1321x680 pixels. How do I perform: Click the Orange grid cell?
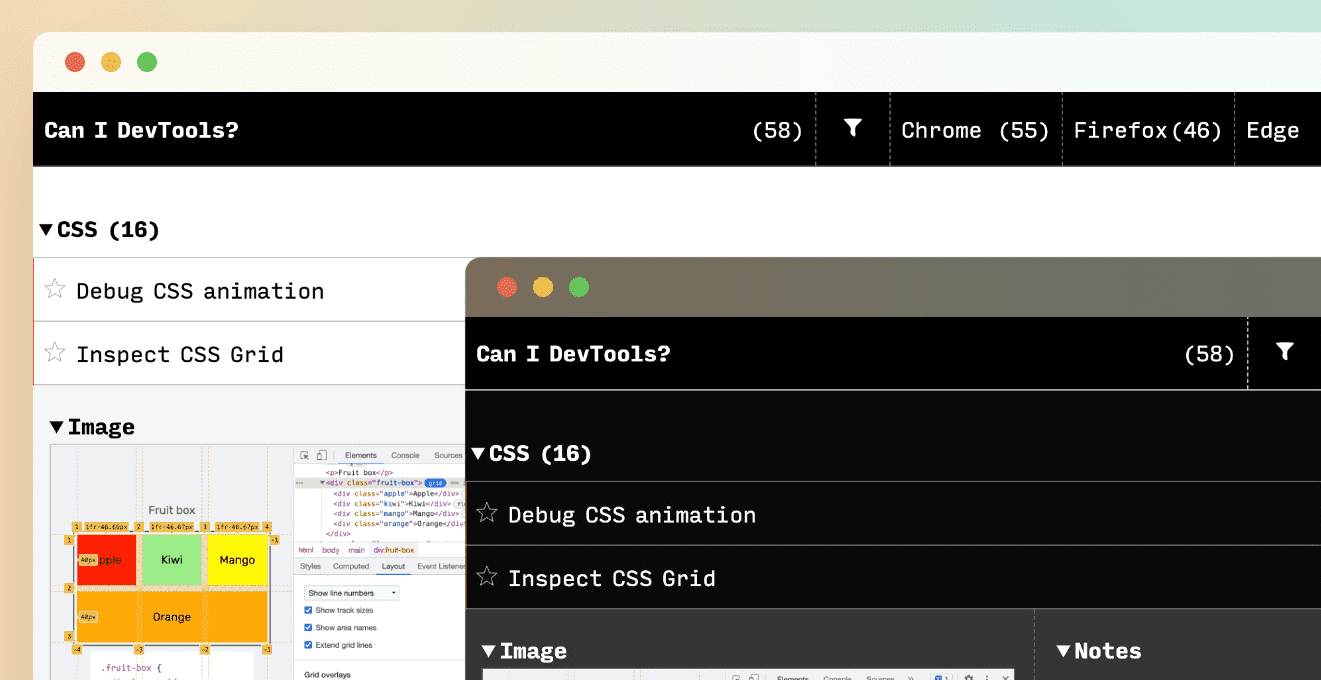[172, 616]
